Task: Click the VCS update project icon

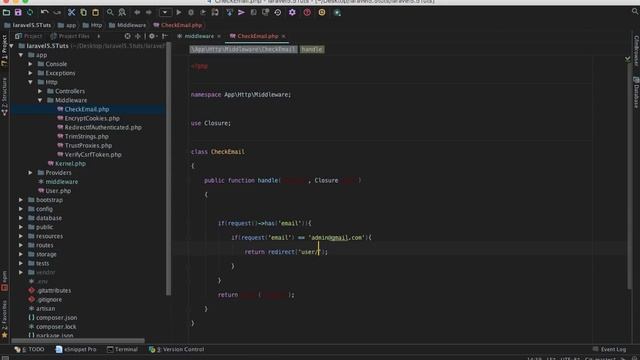Action: point(229,13)
